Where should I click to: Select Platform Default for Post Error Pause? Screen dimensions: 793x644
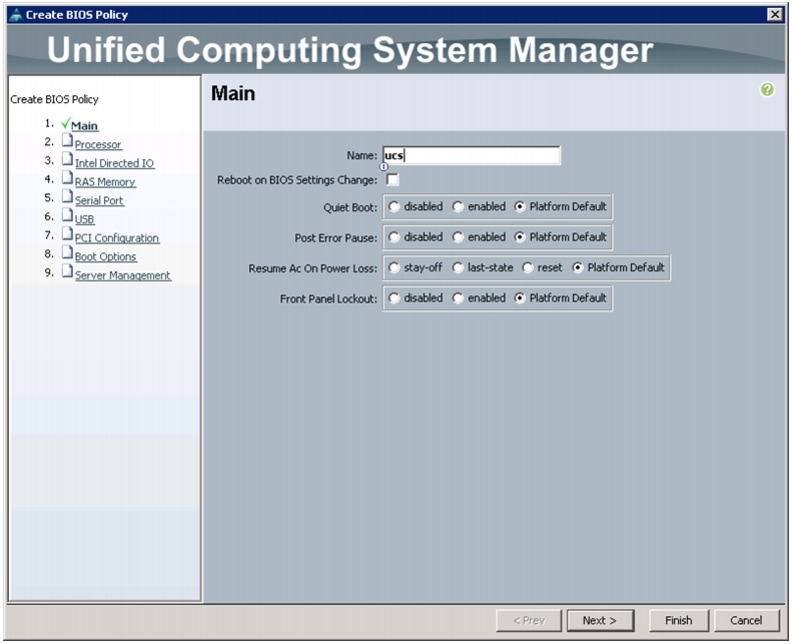(x=519, y=237)
